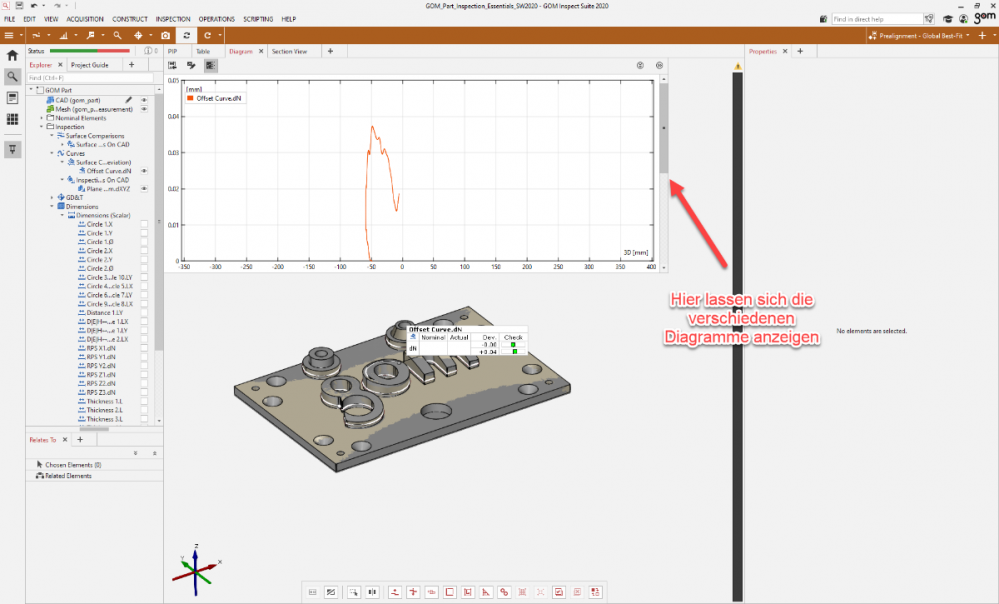The height and width of the screenshot is (604, 999).
Task: Click the graduation cap training icon
Action: (948, 19)
